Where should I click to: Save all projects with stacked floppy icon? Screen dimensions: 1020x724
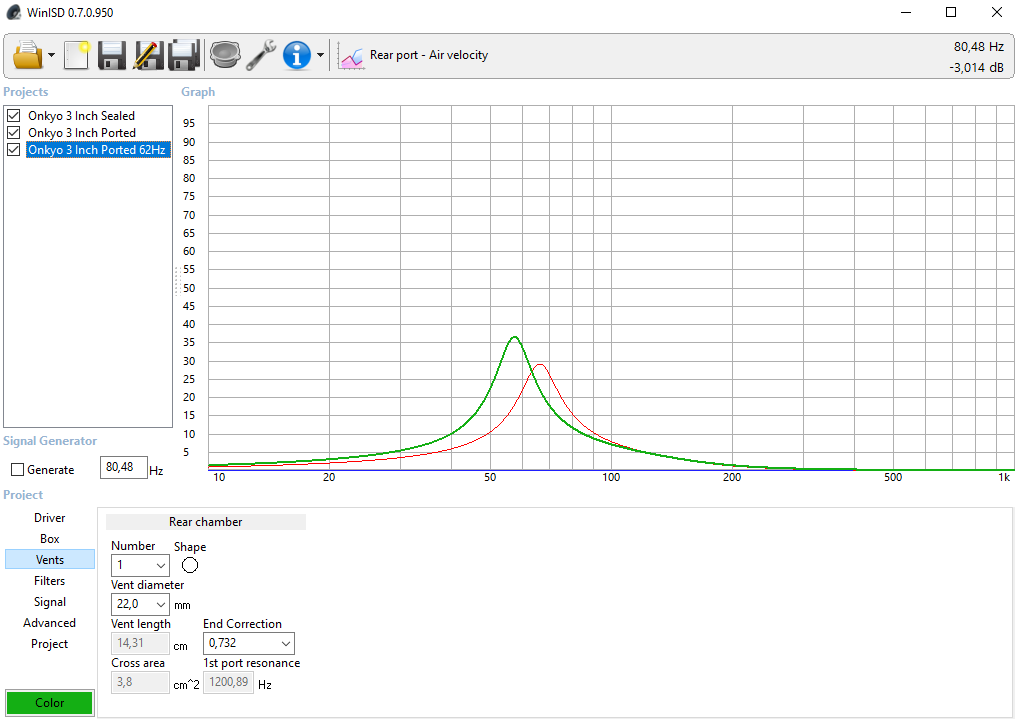pos(184,55)
